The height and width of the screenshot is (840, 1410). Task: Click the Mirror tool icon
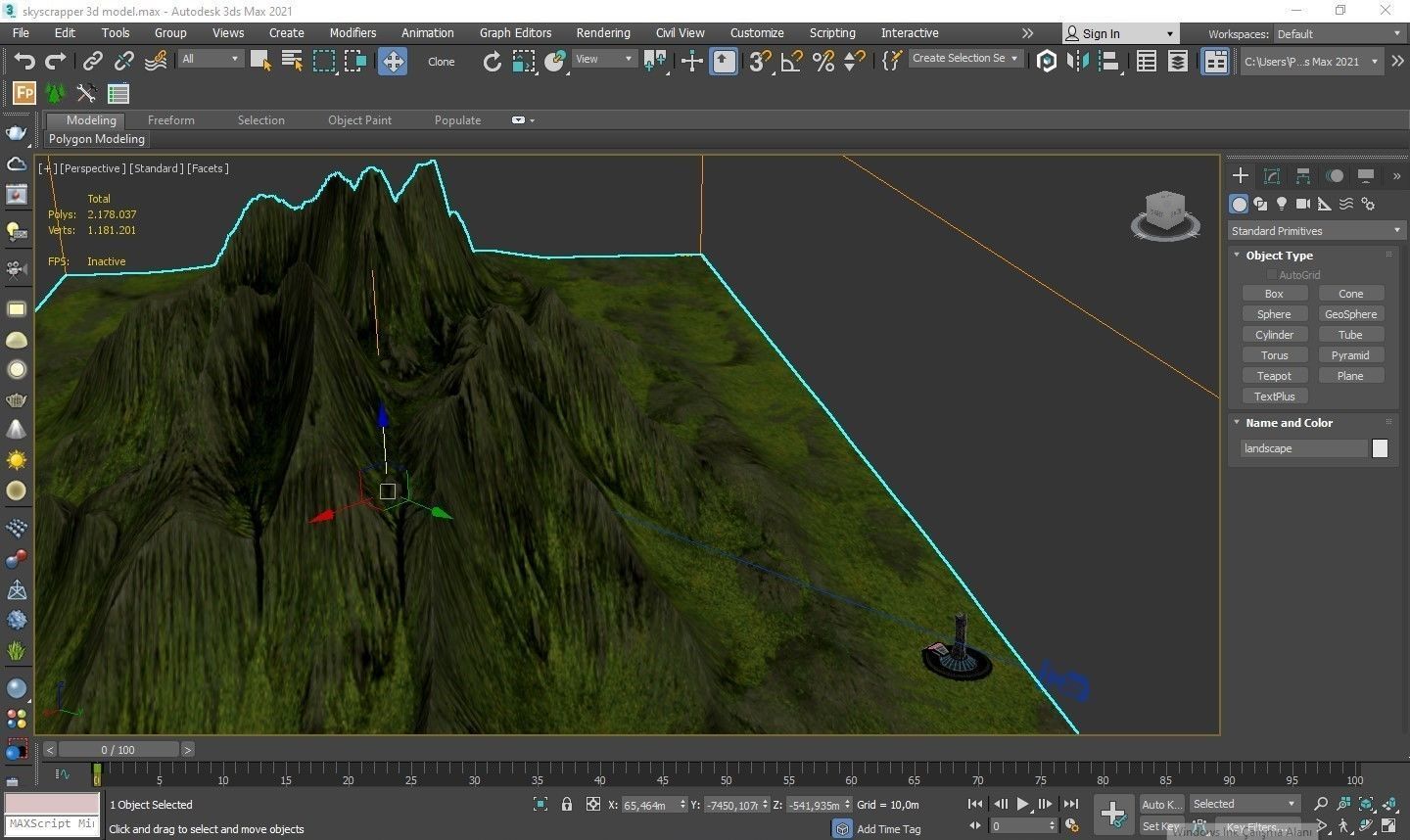click(1078, 62)
